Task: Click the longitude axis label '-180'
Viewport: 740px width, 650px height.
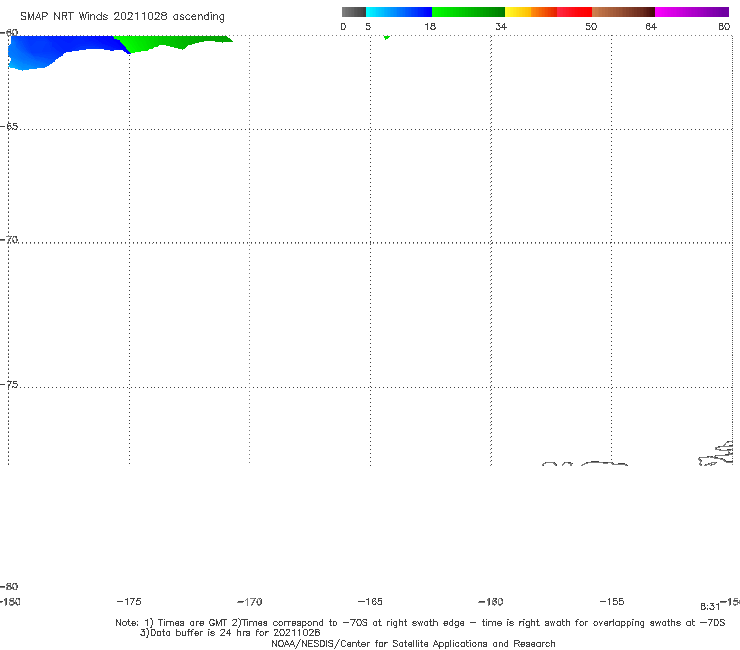Action: point(10,601)
